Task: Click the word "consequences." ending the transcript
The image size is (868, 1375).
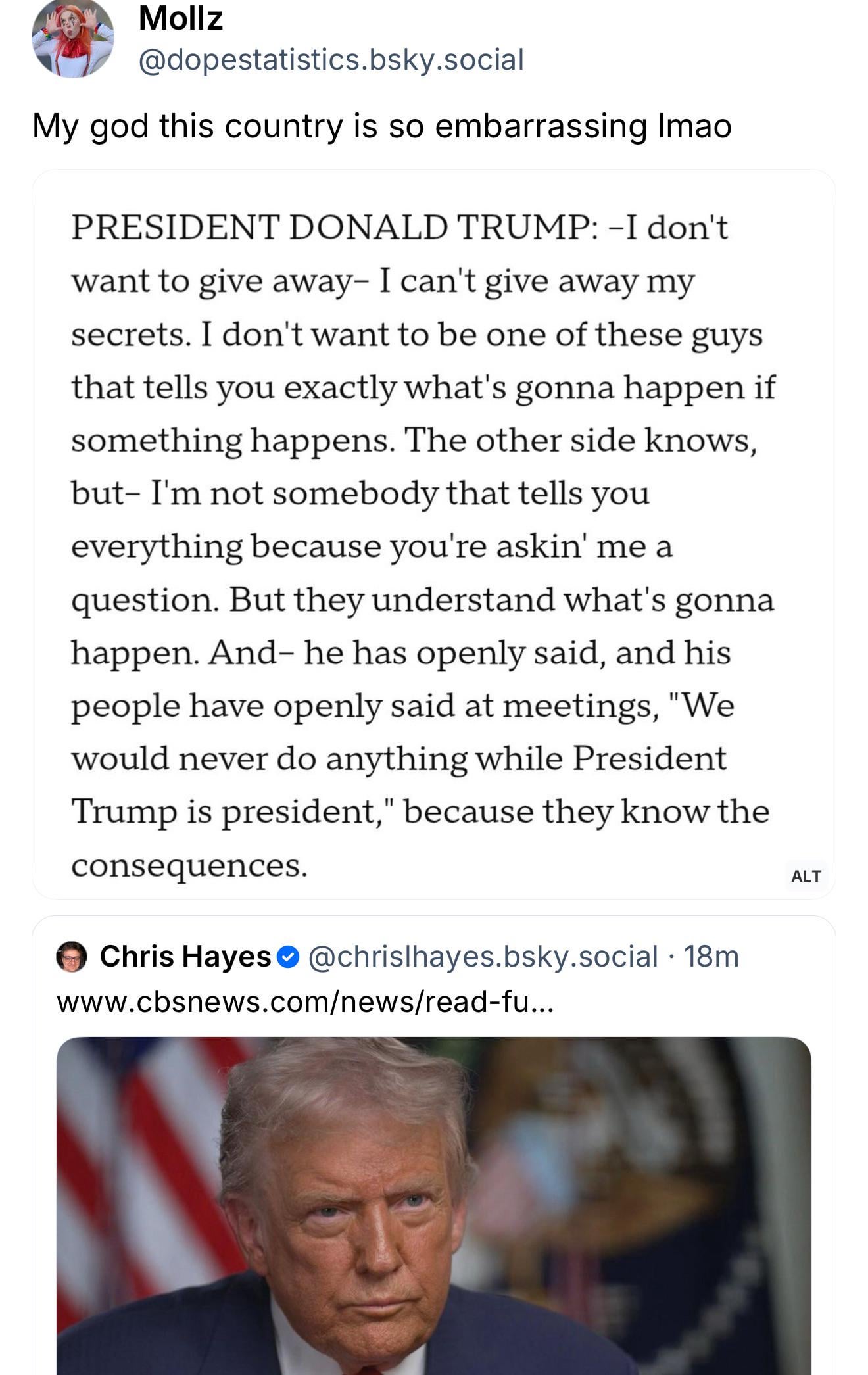Action: click(x=189, y=865)
